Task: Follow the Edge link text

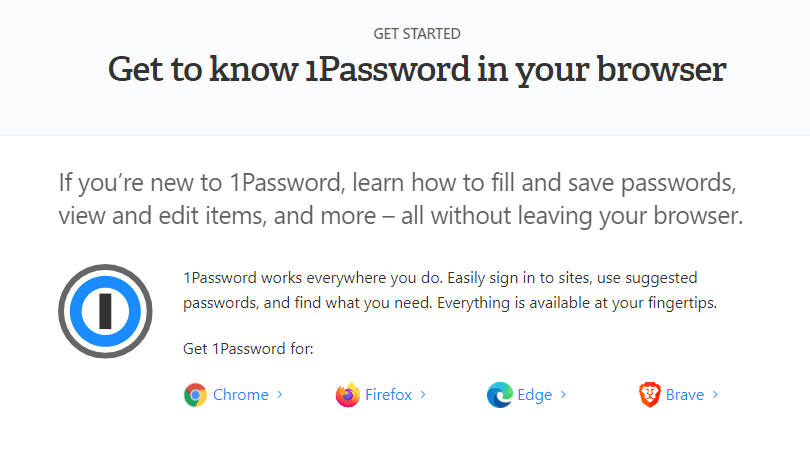Action: (x=535, y=395)
